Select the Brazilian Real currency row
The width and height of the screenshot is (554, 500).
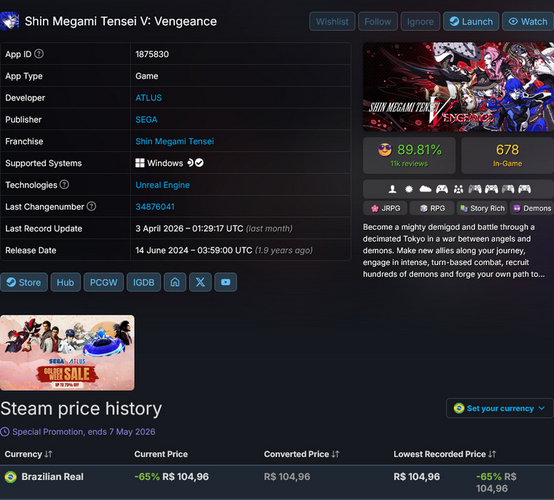277,482
